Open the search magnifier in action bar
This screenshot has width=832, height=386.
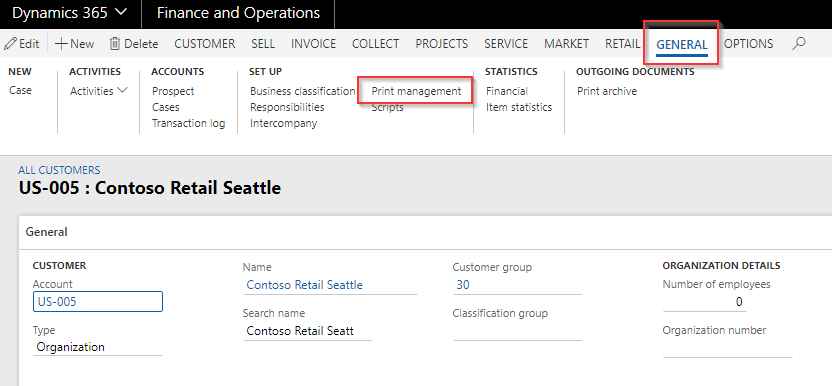click(x=799, y=44)
